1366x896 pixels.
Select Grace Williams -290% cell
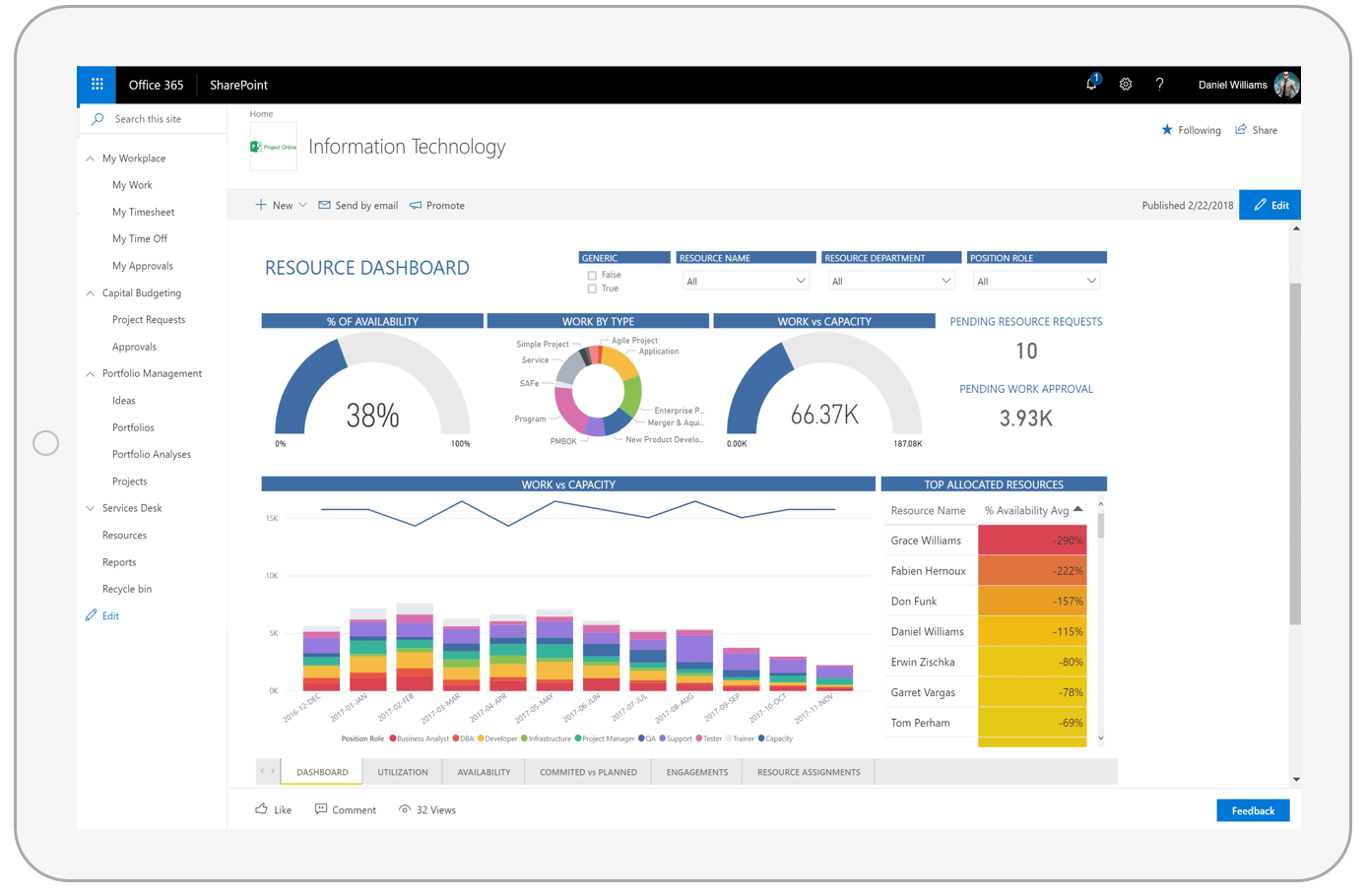pos(1032,541)
